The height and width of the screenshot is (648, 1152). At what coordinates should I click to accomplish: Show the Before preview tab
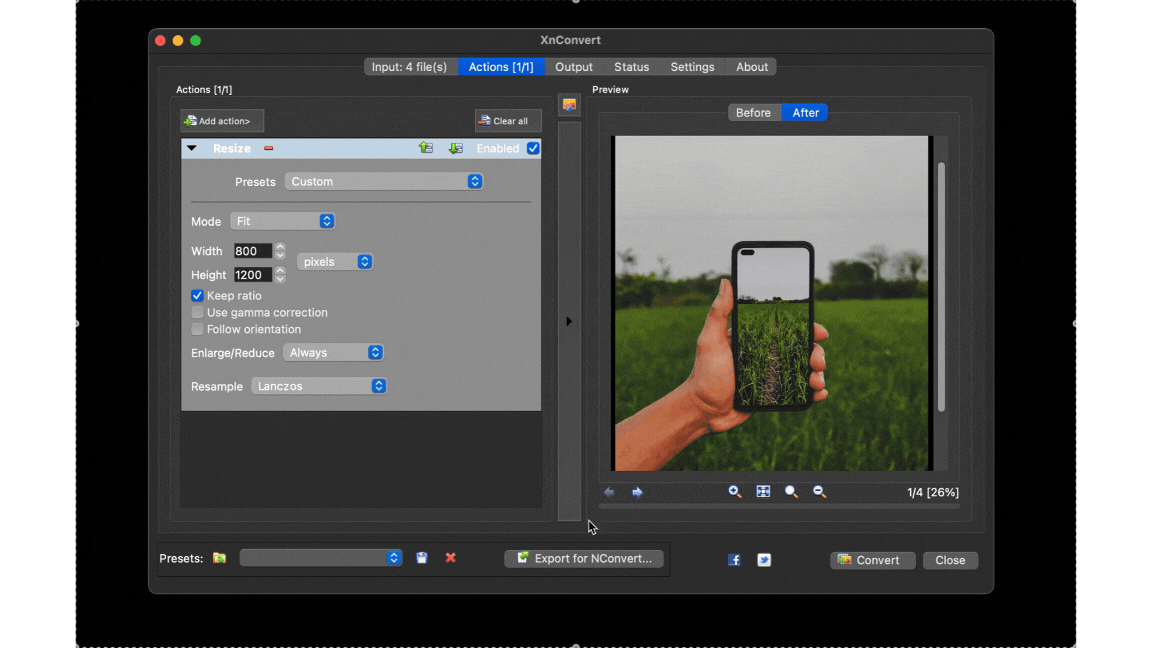753,113
